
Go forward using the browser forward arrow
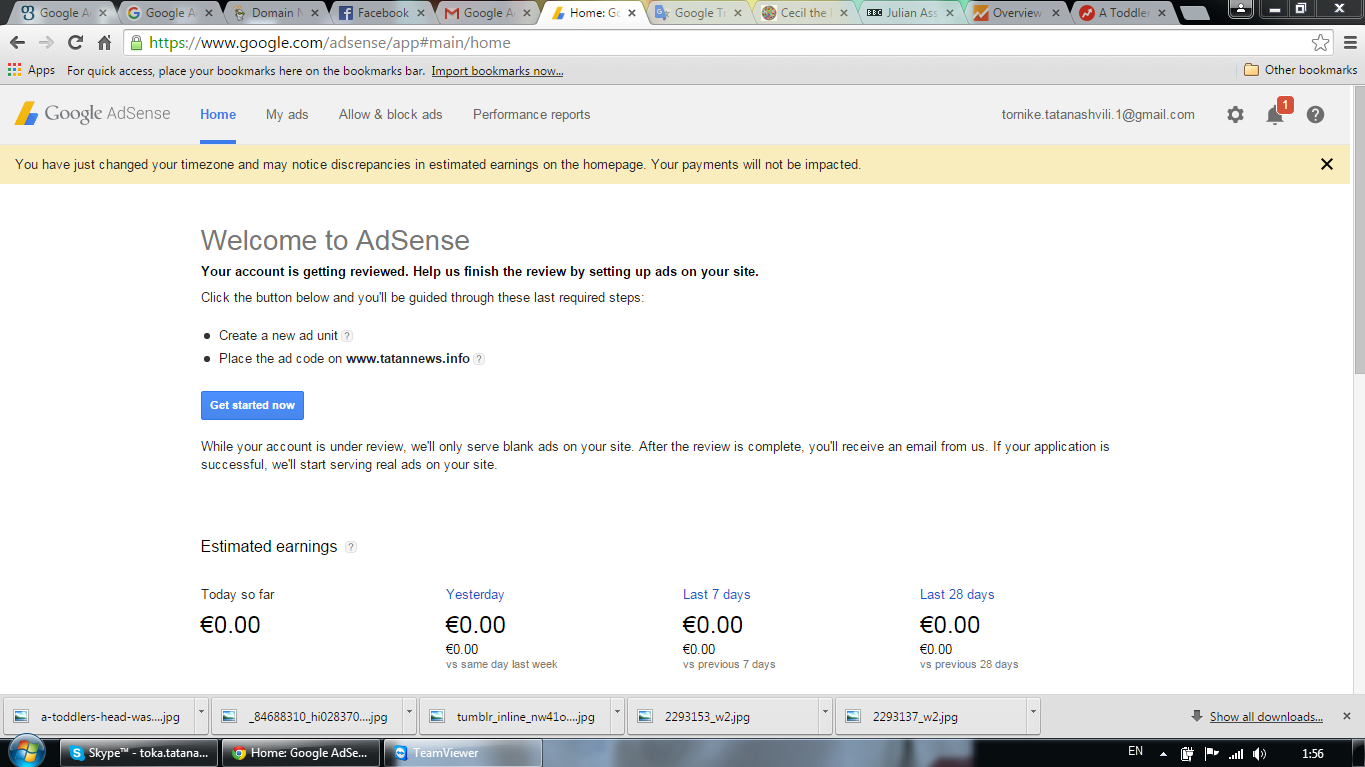point(46,43)
